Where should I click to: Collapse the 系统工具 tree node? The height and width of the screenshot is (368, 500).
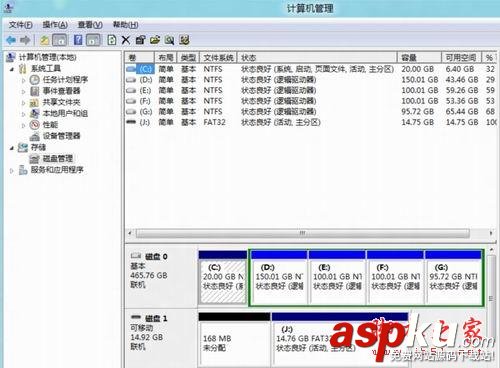(x=12, y=69)
